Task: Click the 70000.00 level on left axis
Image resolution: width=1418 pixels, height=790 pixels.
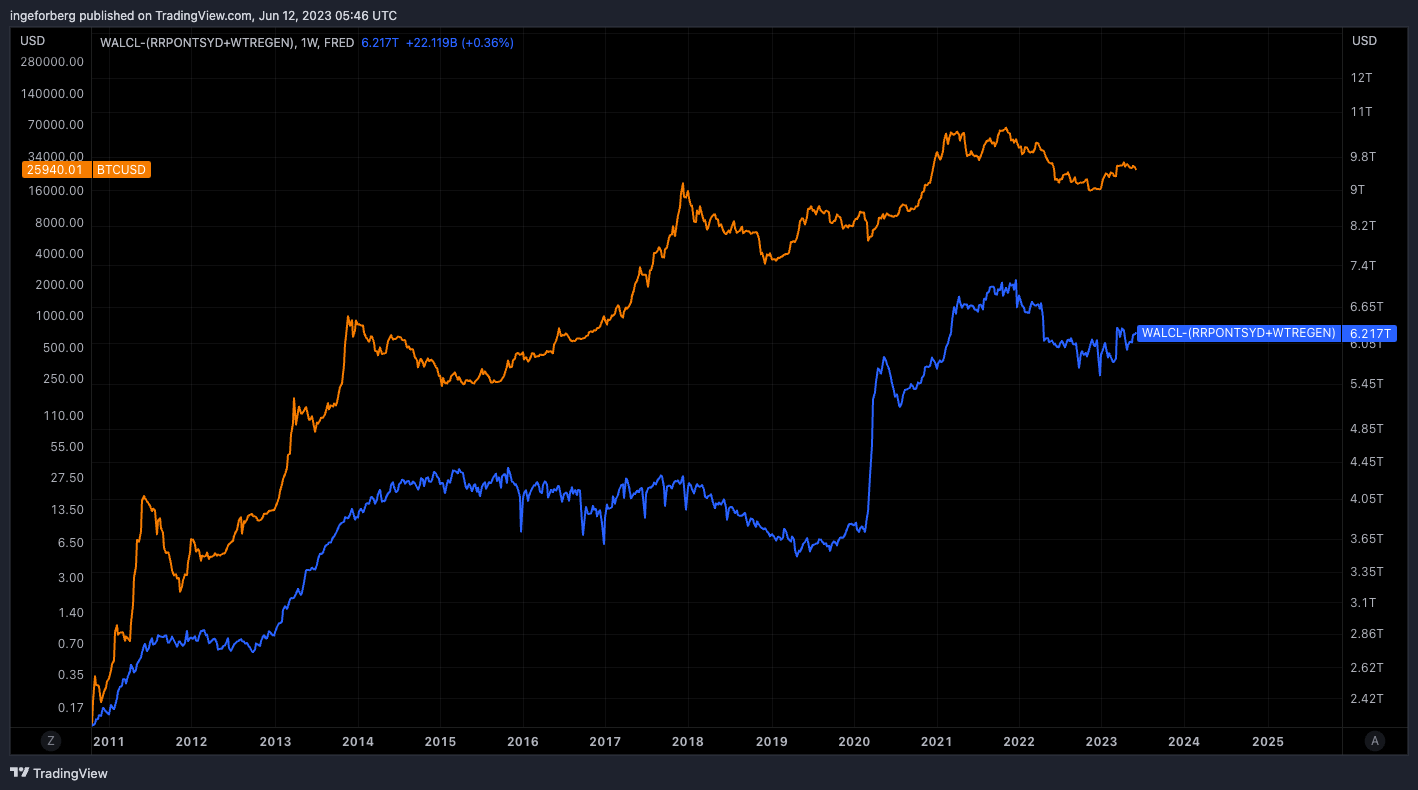Action: tap(56, 125)
